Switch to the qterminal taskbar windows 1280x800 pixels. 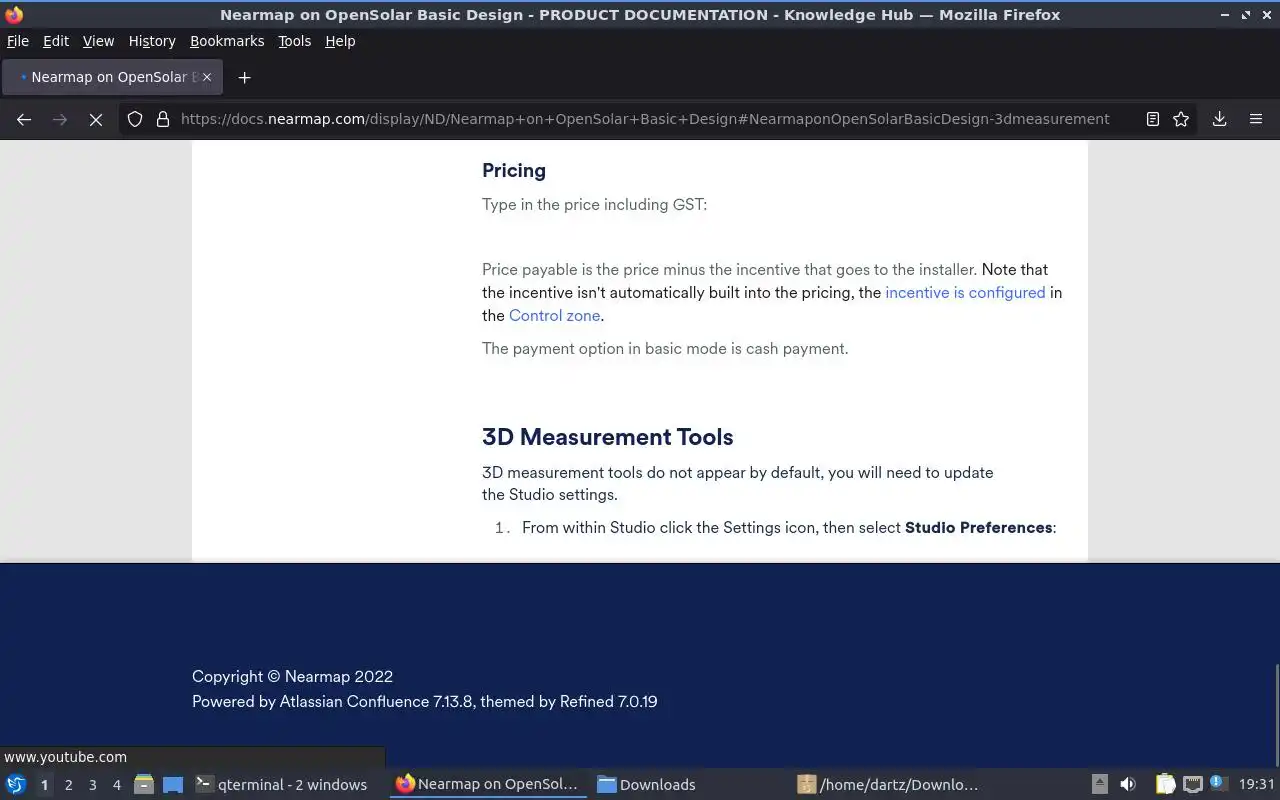pos(281,784)
